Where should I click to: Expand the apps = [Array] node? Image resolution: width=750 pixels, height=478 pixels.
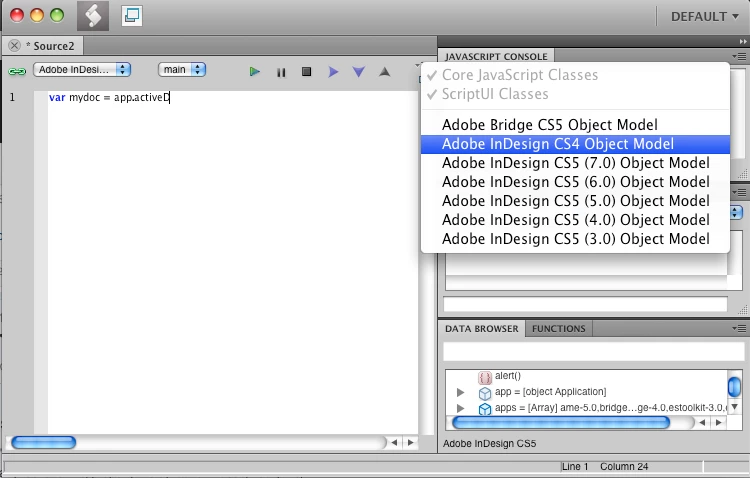click(x=461, y=408)
